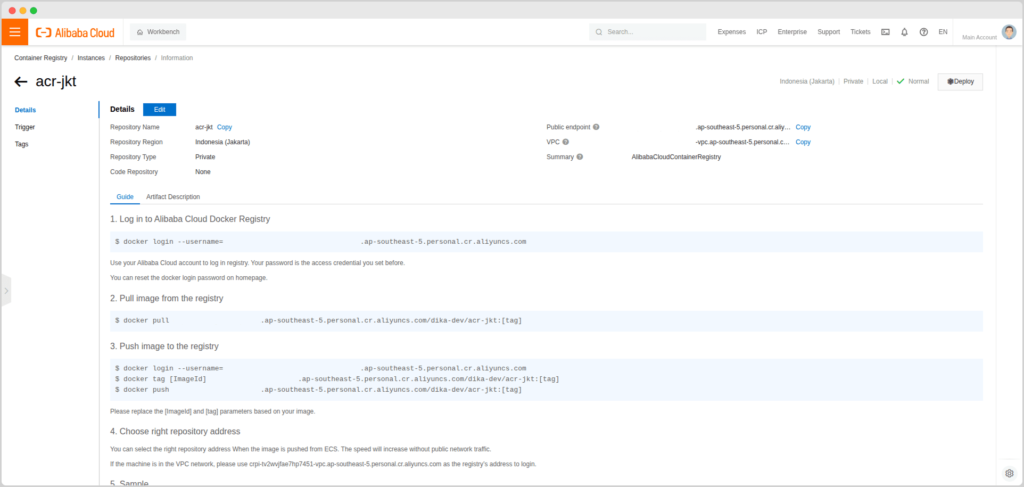1024x487 pixels.
Task: Click Public endpoint help icon
Action: click(596, 127)
